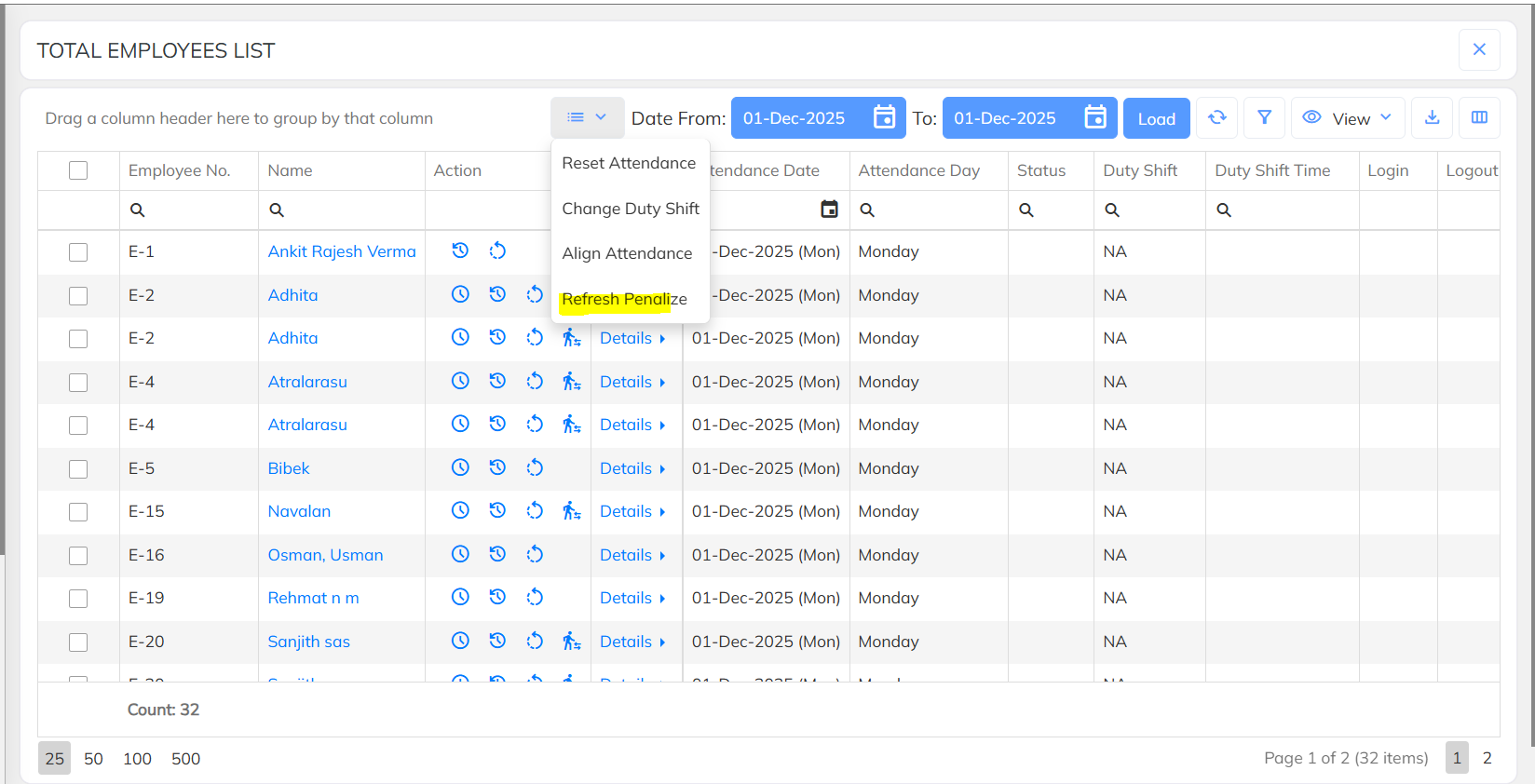
Task: Tick the select-all checkbox in the header
Action: [78, 170]
